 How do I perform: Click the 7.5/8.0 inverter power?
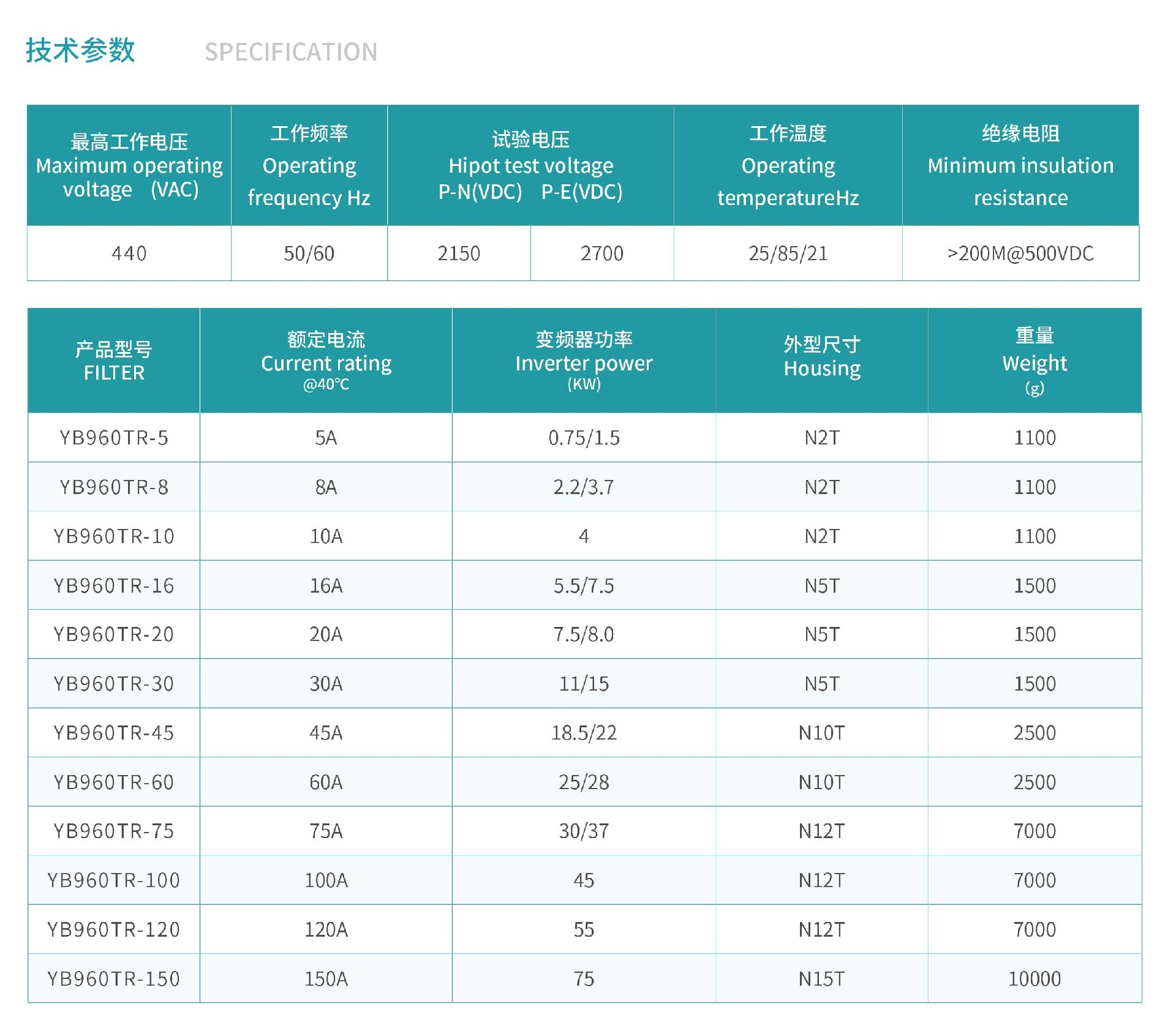[584, 634]
